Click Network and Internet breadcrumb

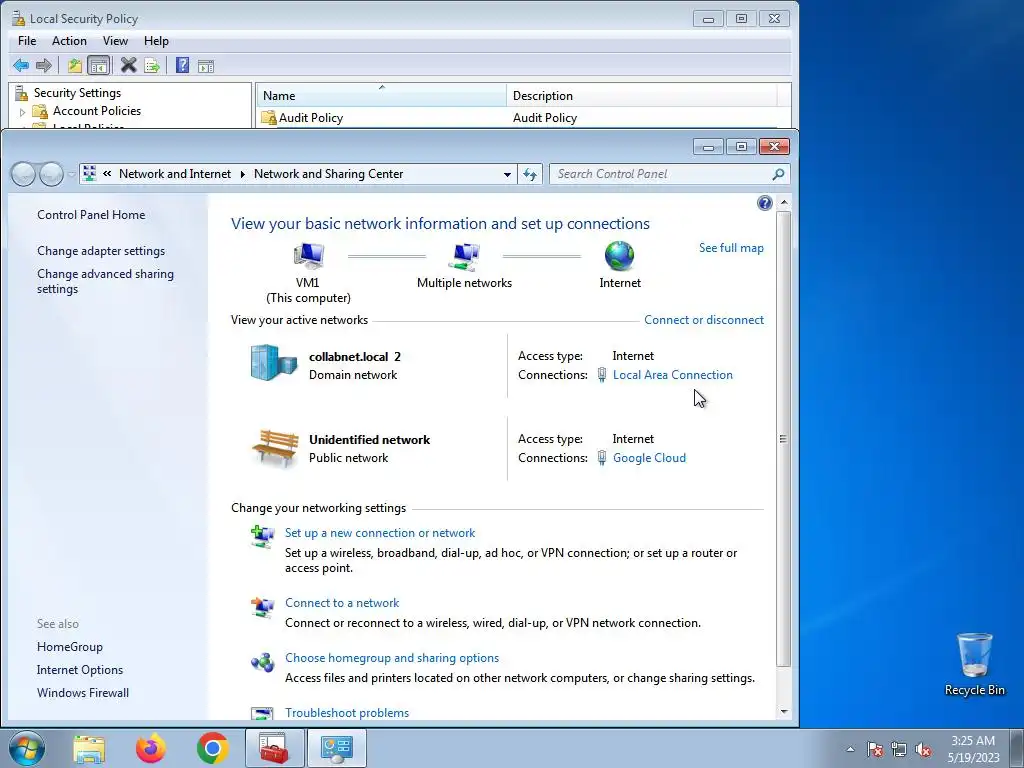click(174, 174)
